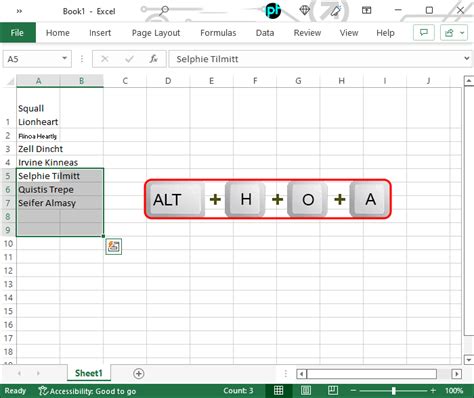The height and width of the screenshot is (398, 474).
Task: Switch to Page Break Preview view
Action: click(x=333, y=390)
